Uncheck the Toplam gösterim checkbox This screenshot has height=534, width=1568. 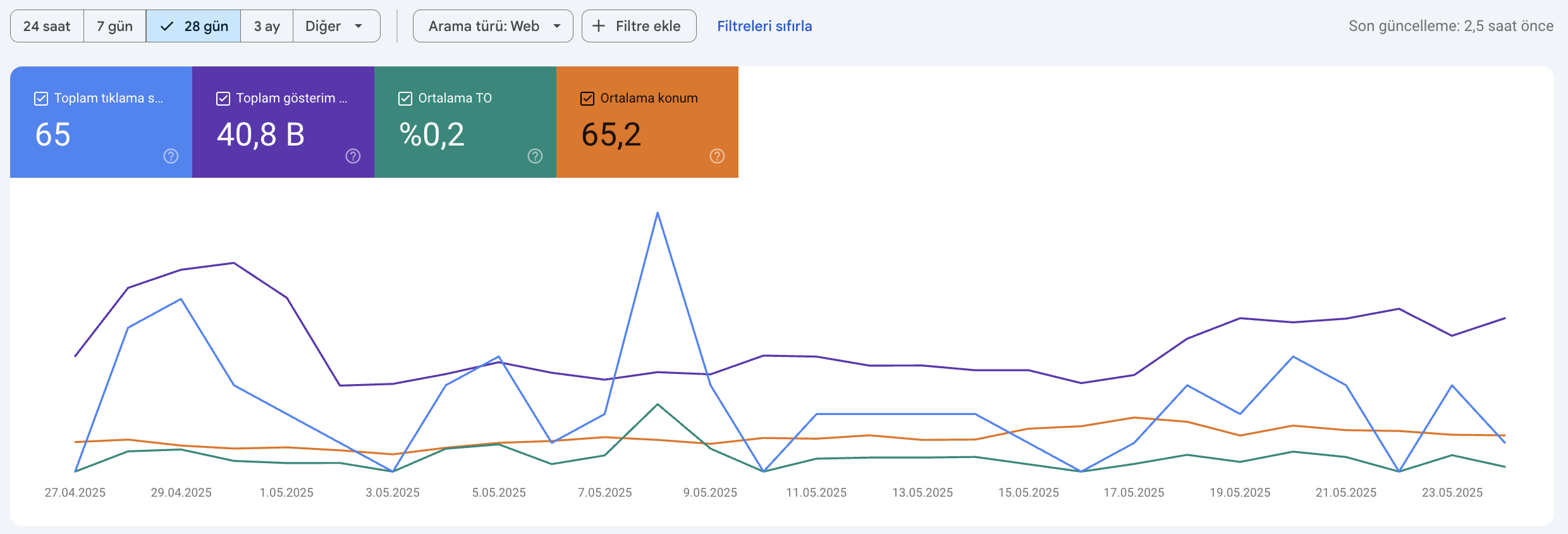click(223, 99)
